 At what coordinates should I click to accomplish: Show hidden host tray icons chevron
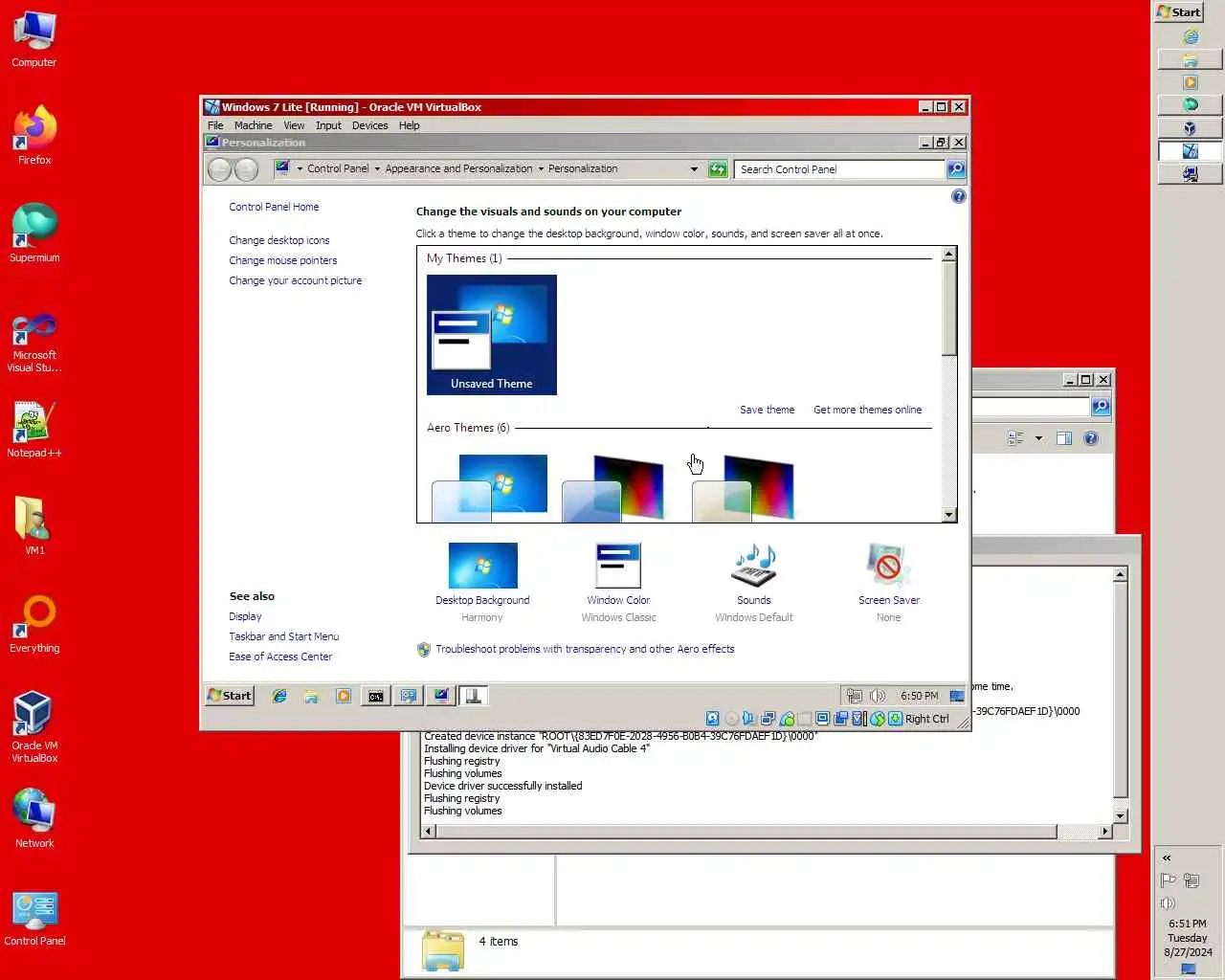(1167, 857)
